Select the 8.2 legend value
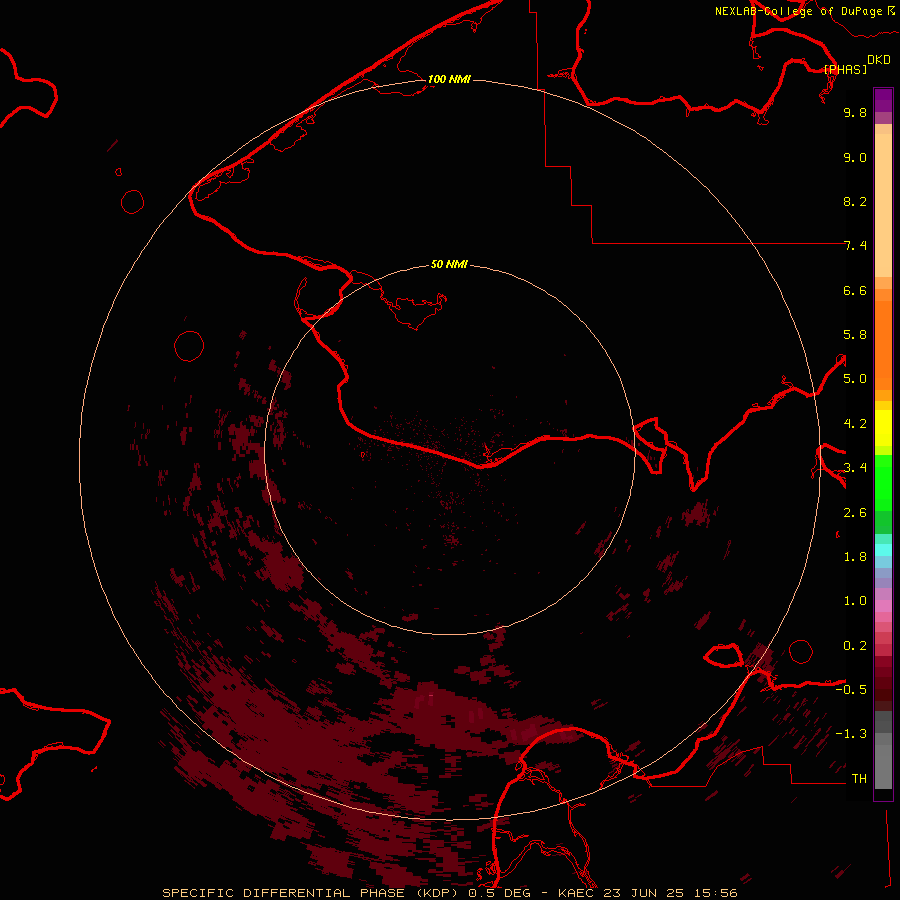 tap(855, 201)
